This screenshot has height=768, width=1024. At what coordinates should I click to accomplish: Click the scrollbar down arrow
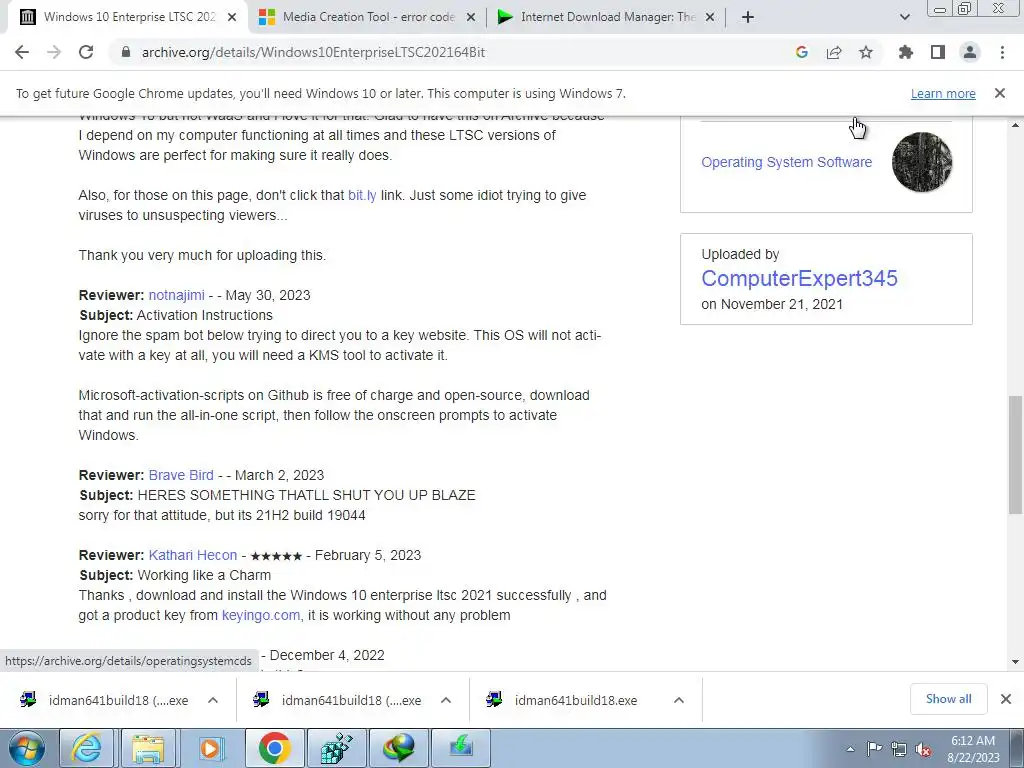(x=1016, y=662)
